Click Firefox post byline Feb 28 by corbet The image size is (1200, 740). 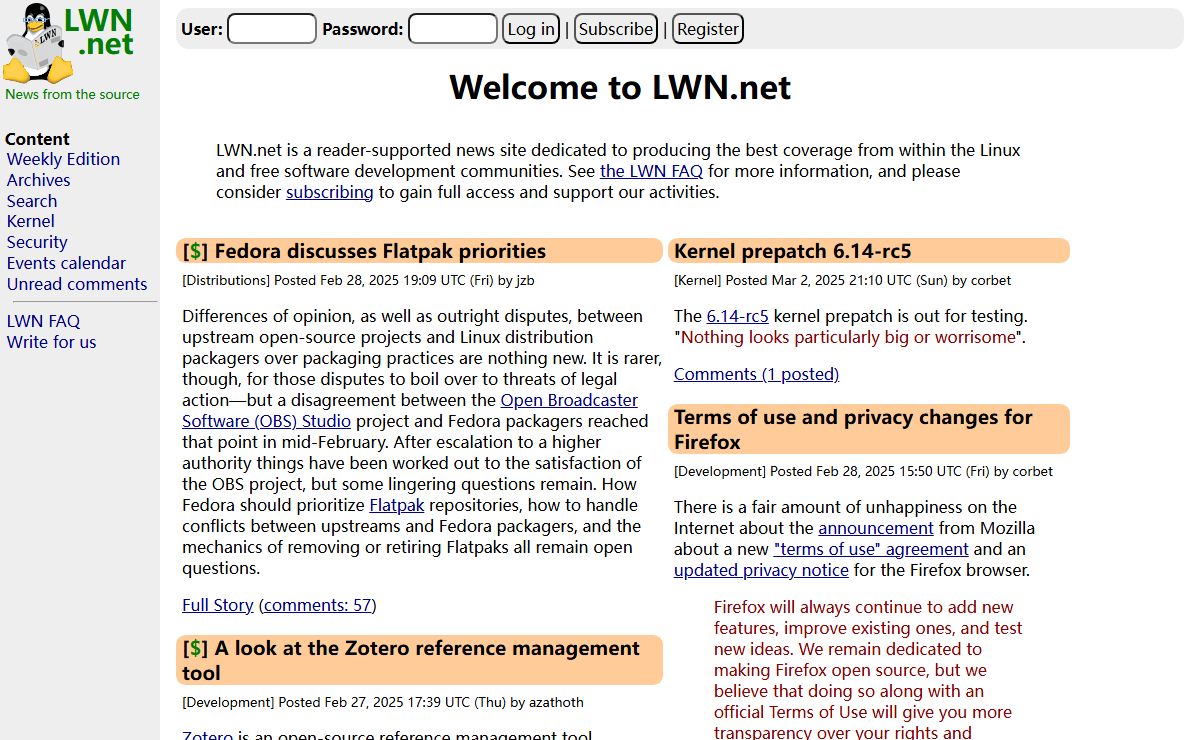[864, 471]
